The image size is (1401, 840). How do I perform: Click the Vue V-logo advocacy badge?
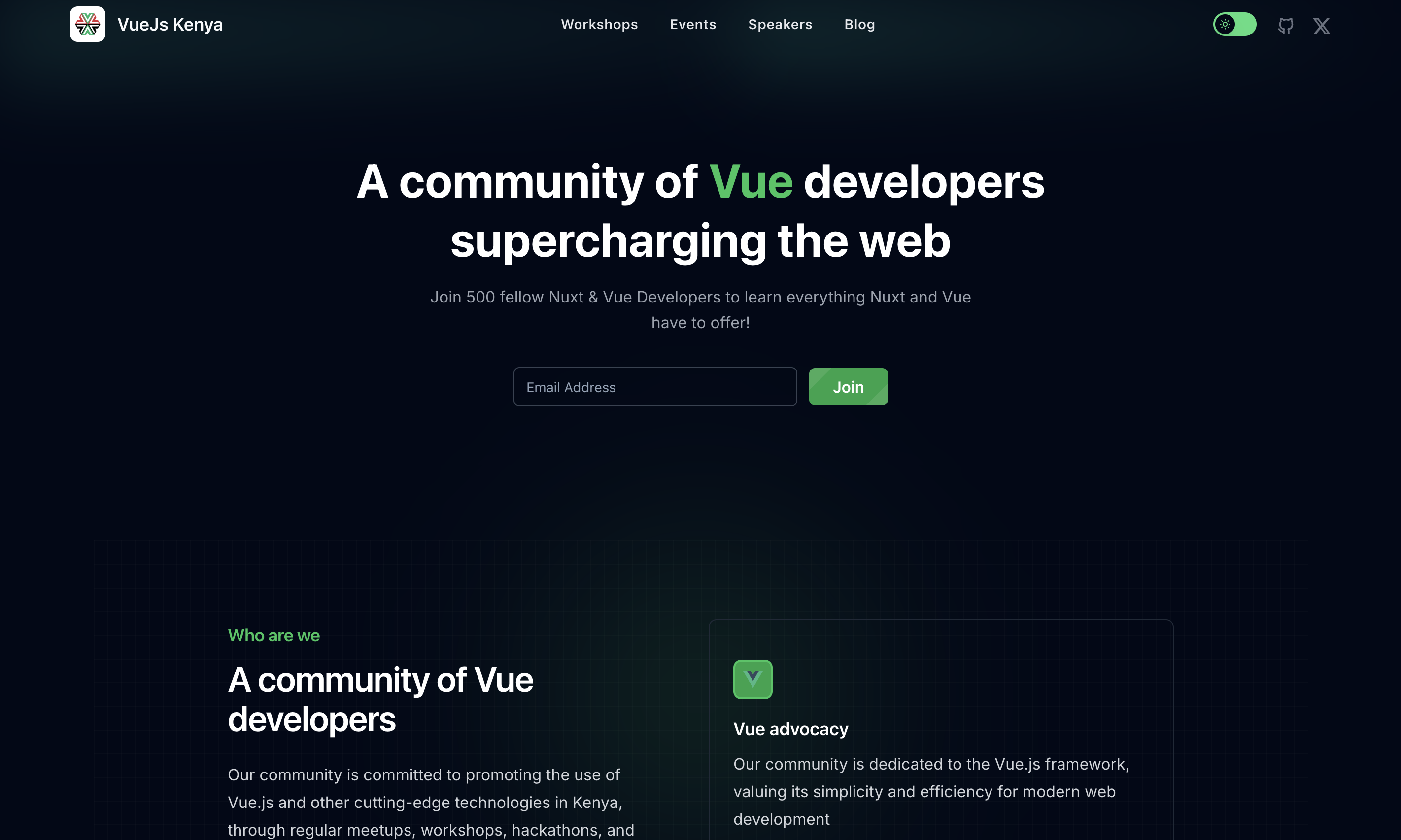point(753,678)
